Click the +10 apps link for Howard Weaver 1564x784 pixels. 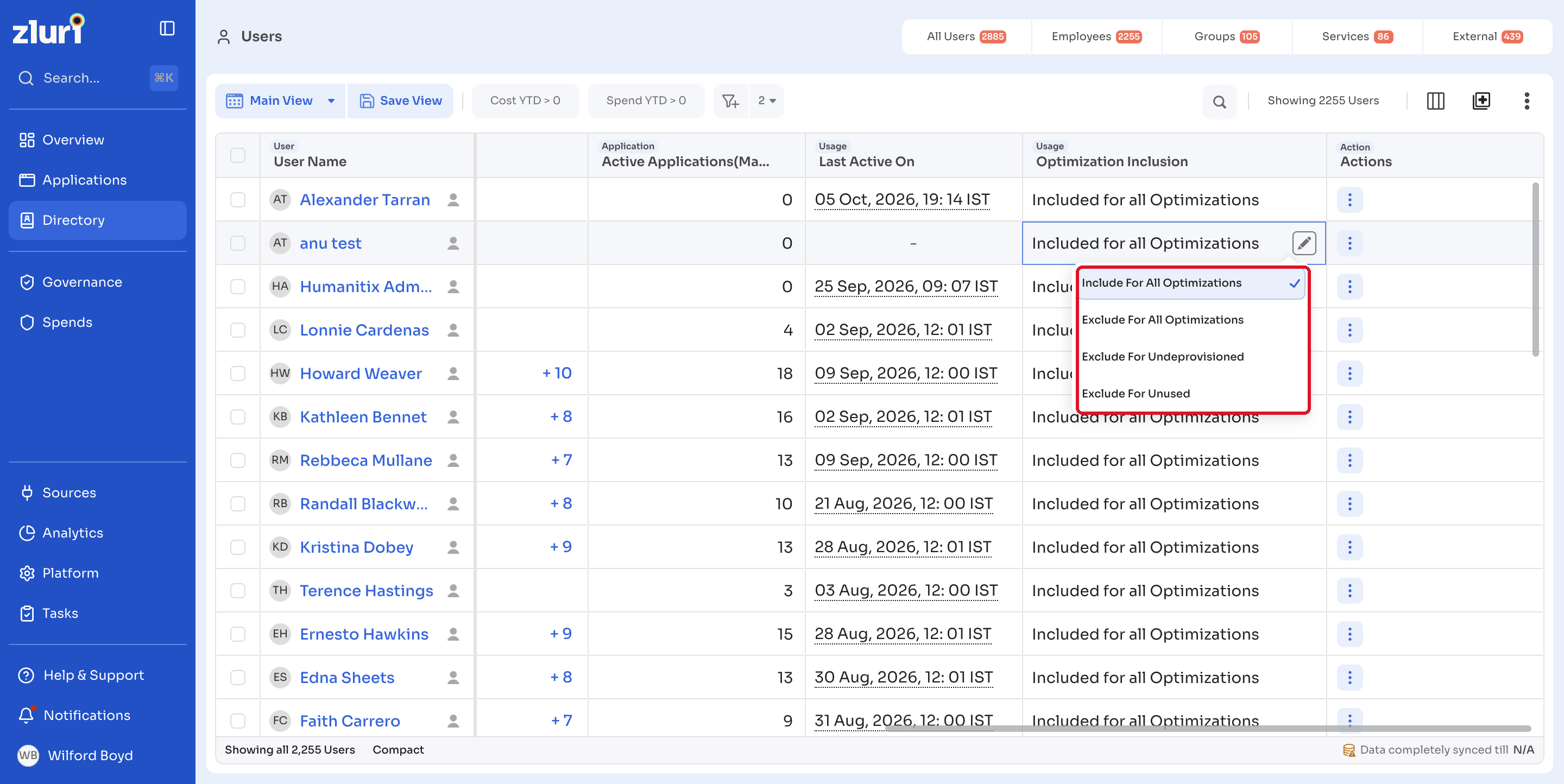(x=557, y=373)
